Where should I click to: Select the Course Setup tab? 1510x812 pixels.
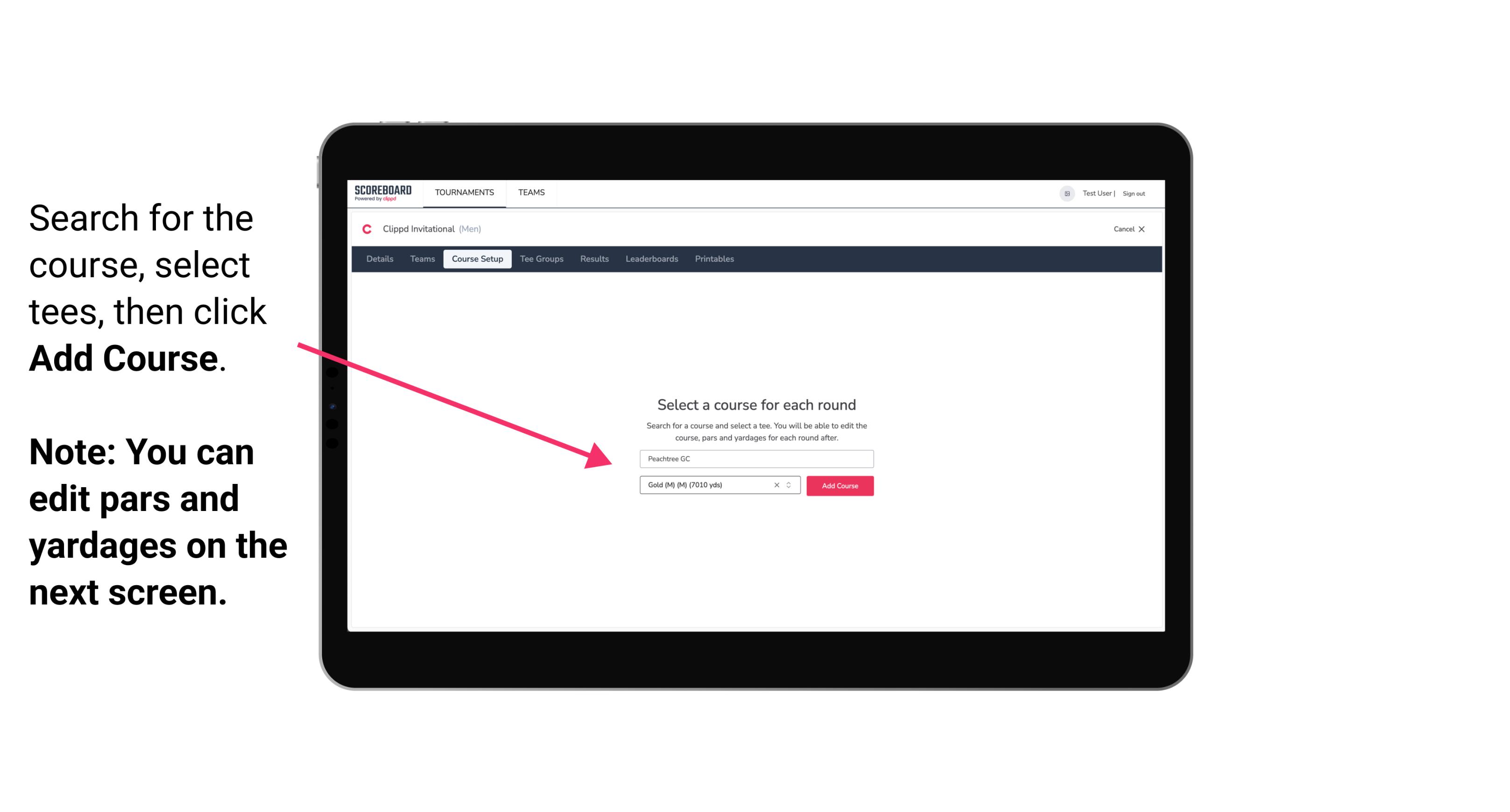click(477, 259)
